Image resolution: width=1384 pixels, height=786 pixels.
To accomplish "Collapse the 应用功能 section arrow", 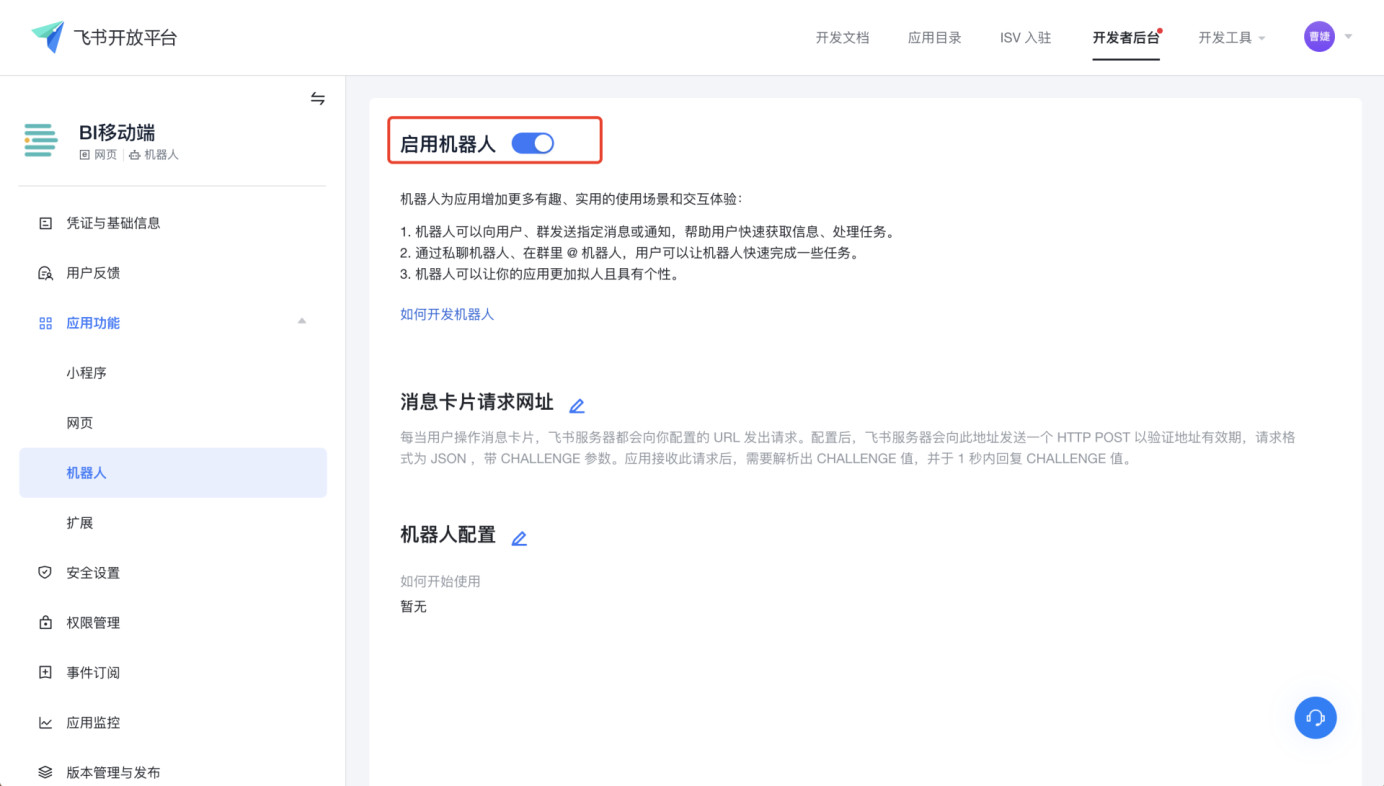I will [302, 321].
